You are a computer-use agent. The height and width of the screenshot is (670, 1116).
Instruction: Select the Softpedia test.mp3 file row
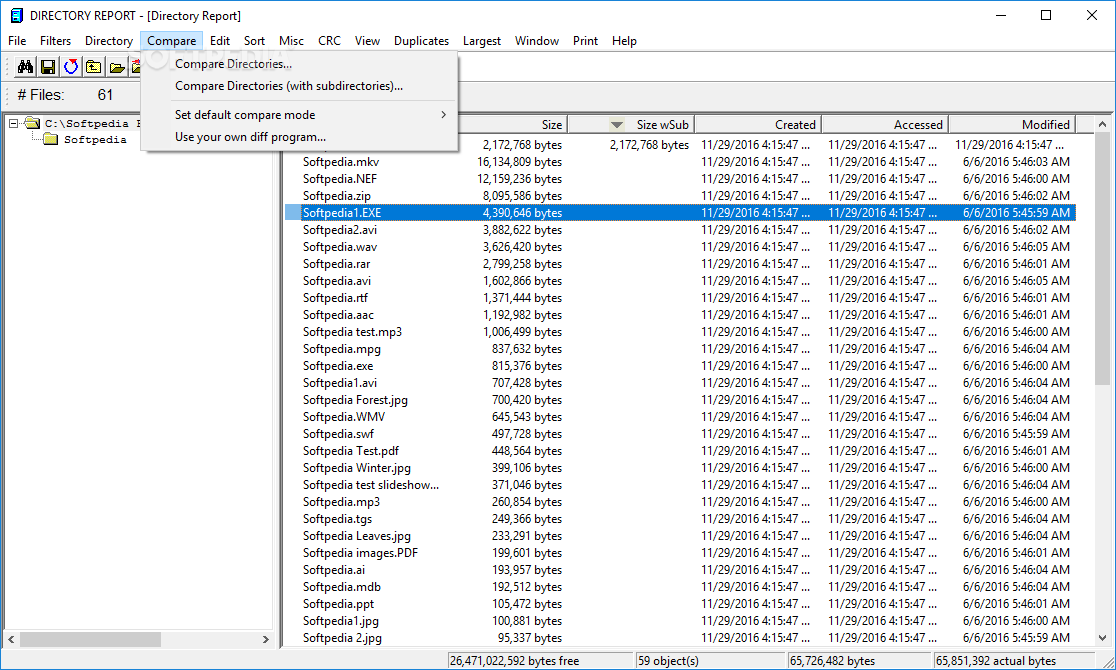[x=680, y=332]
